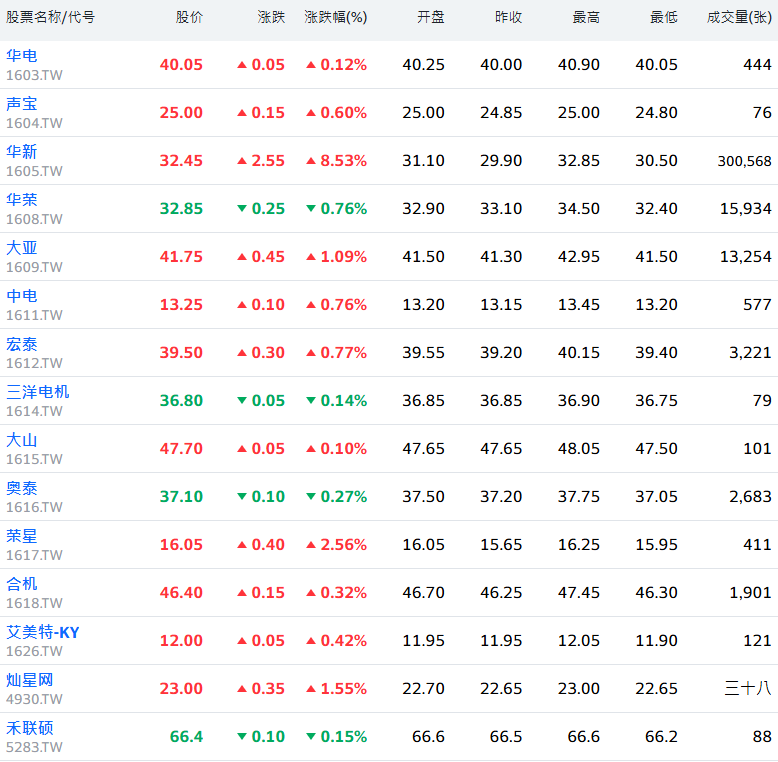Open 禾联硕 stock link
Image resolution: width=778 pixels, height=762 pixels.
(x=30, y=728)
